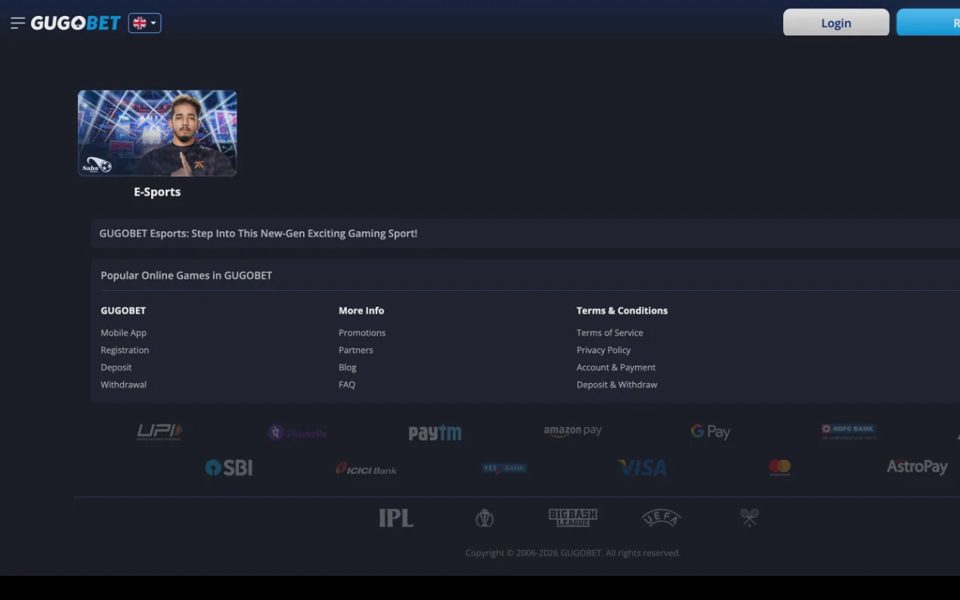Click the SBI bank logo
This screenshot has width=960, height=600.
click(x=228, y=468)
